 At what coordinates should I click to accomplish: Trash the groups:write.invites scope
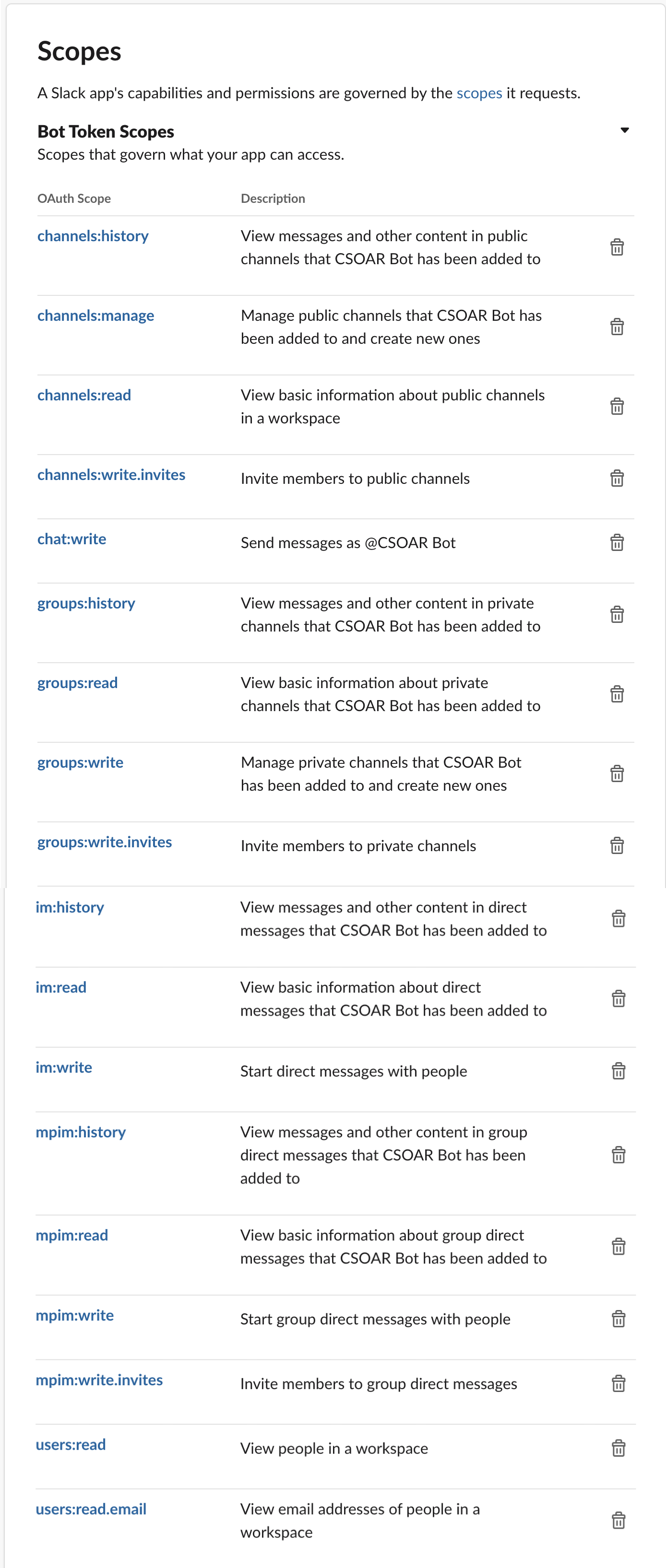pyautogui.click(x=617, y=845)
